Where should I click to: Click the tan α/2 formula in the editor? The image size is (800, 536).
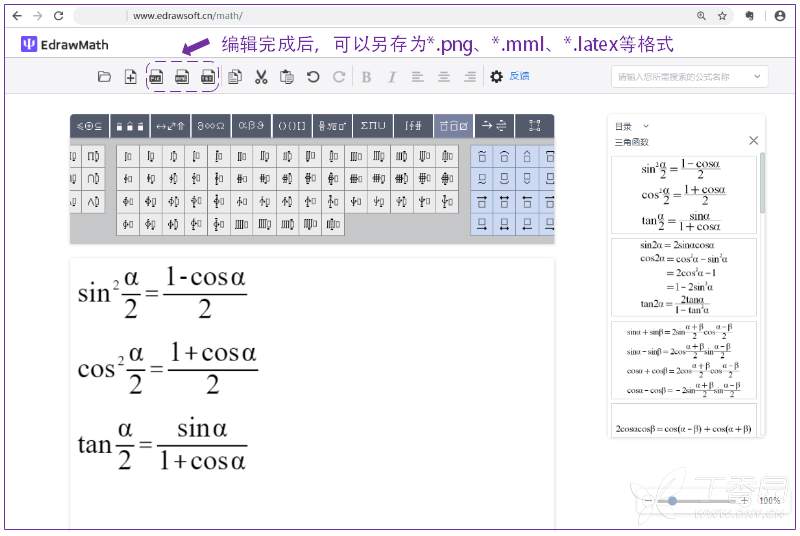click(x=162, y=445)
